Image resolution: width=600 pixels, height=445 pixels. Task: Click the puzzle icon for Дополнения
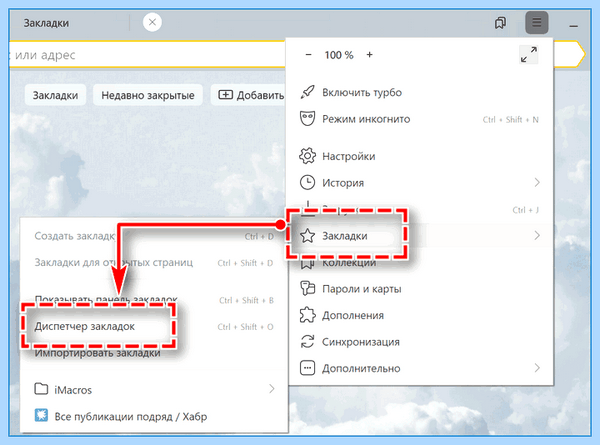[307, 315]
